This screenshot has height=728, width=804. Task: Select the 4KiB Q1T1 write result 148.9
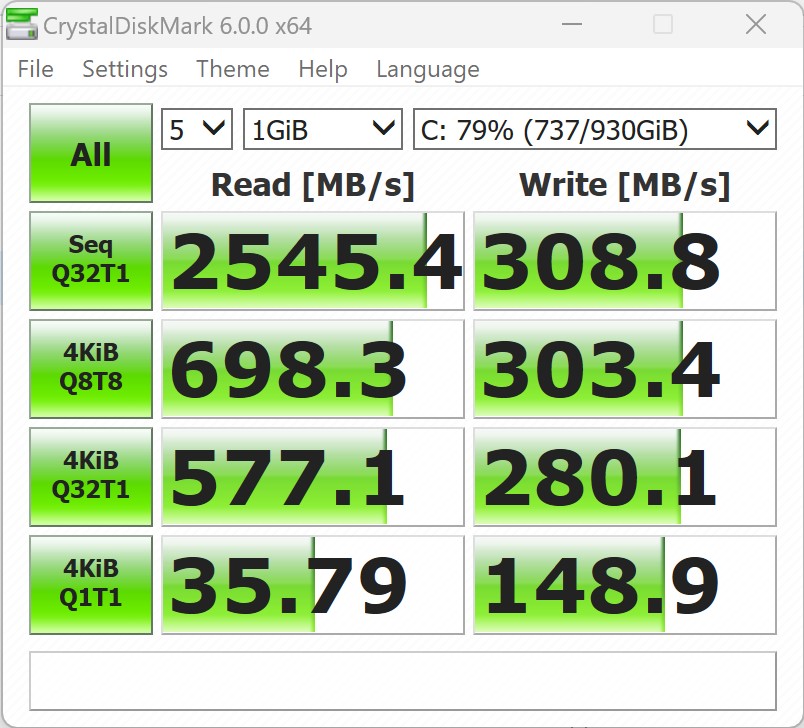click(x=625, y=585)
